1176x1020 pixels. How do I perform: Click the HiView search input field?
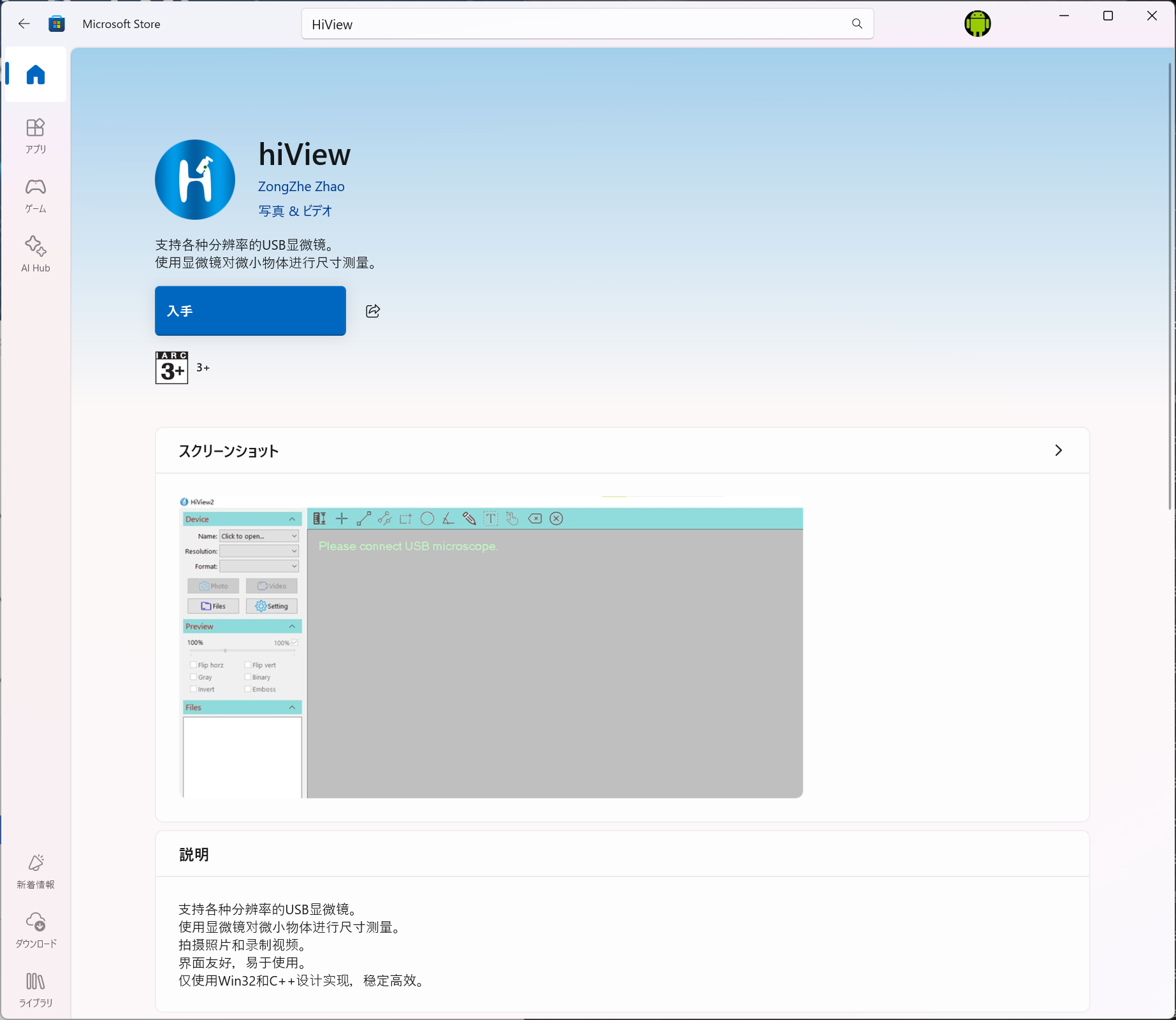pos(574,24)
